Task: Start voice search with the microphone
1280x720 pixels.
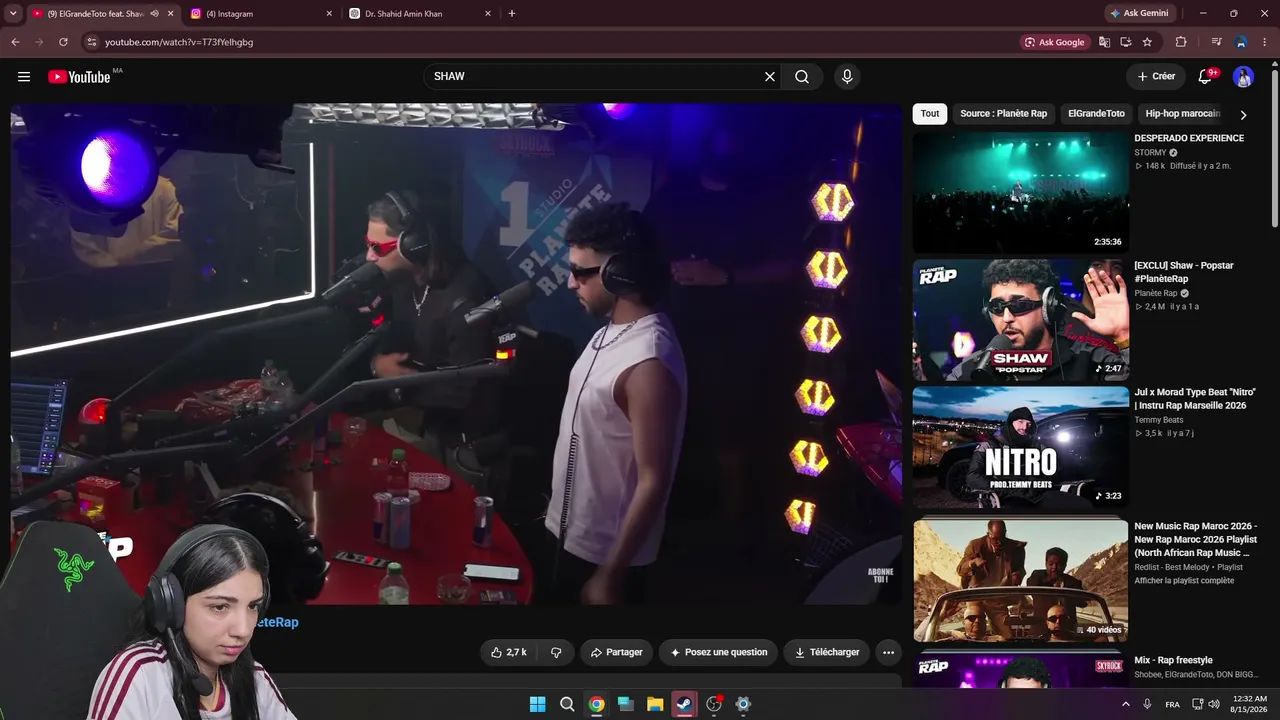Action: [847, 77]
